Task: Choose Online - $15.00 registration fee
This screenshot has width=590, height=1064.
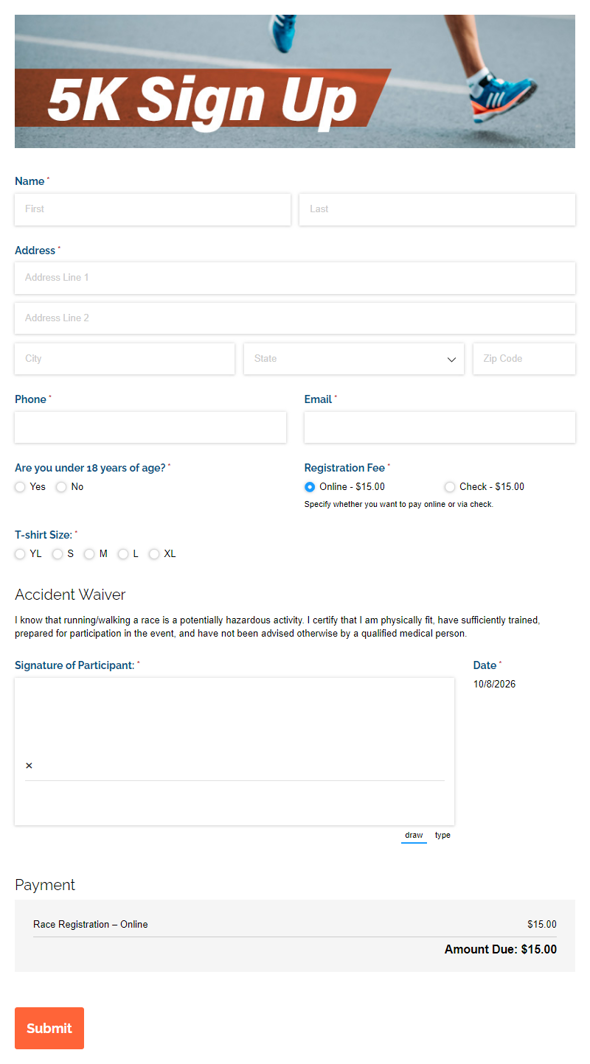Action: coord(310,487)
